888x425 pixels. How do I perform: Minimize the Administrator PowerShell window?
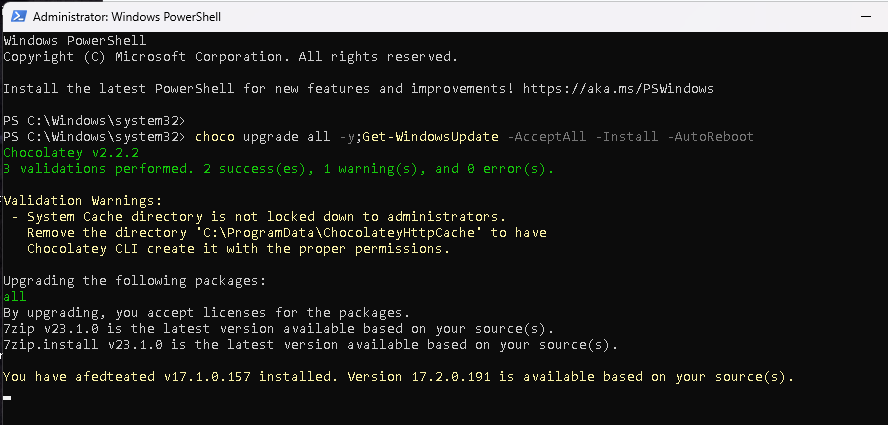[x=865, y=17]
